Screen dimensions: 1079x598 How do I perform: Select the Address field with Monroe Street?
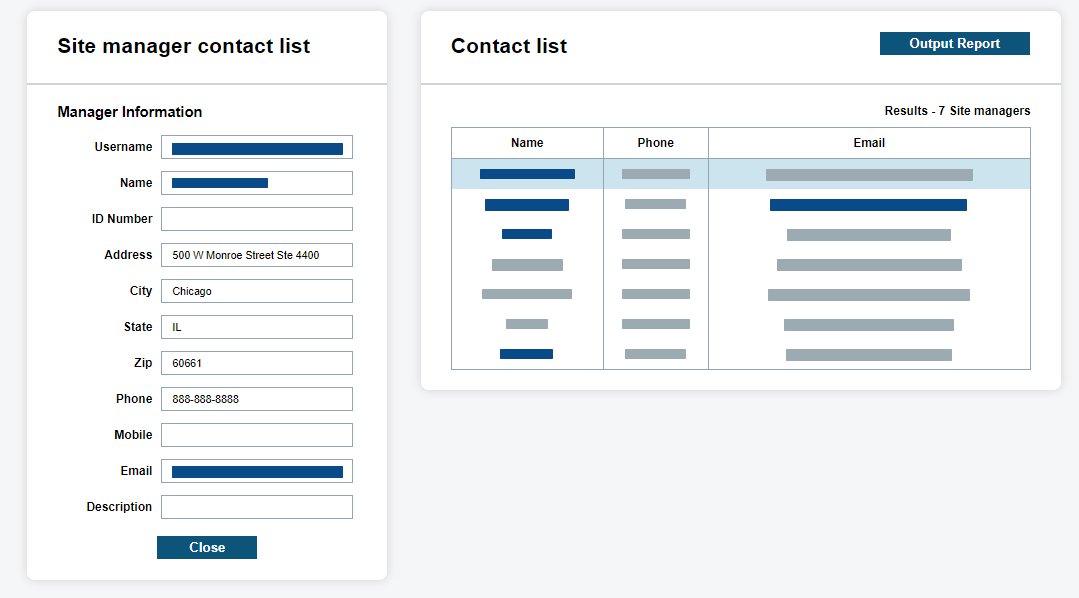[257, 255]
